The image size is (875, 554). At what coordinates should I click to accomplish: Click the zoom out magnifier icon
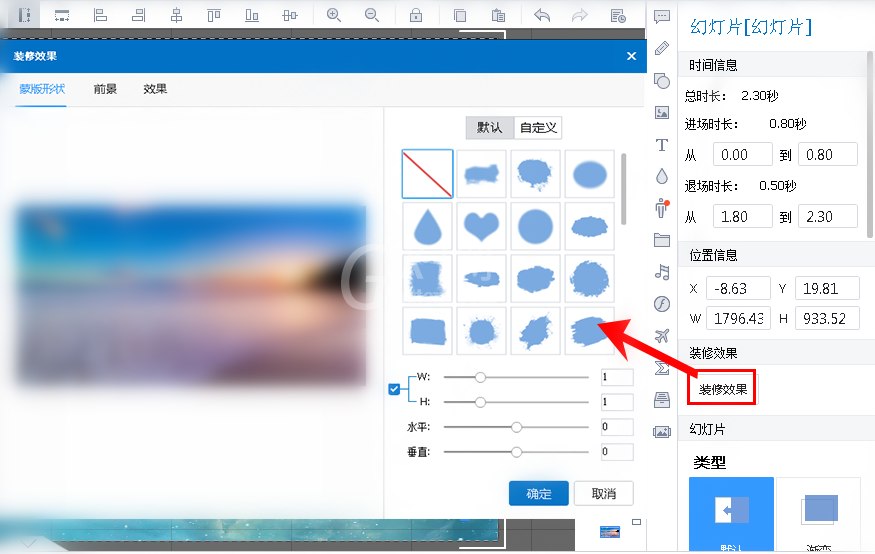tap(372, 15)
